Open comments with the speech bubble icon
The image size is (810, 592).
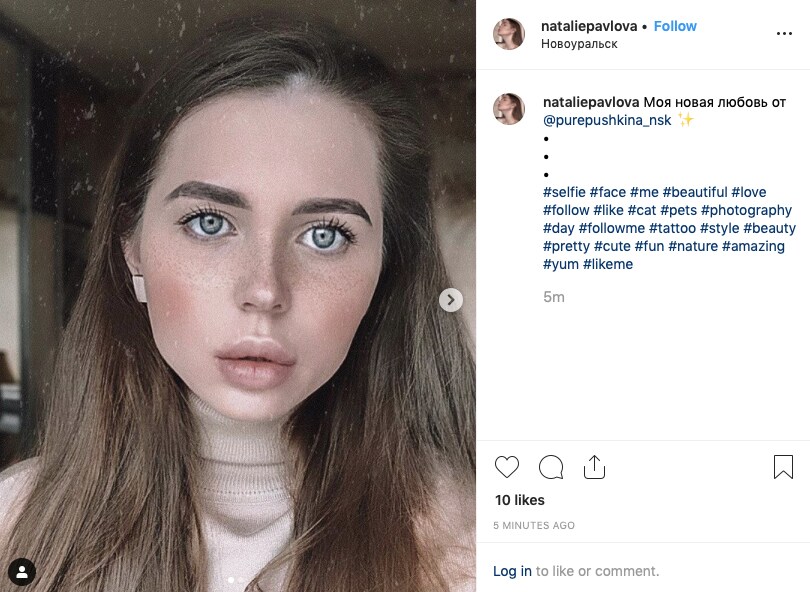(x=551, y=467)
